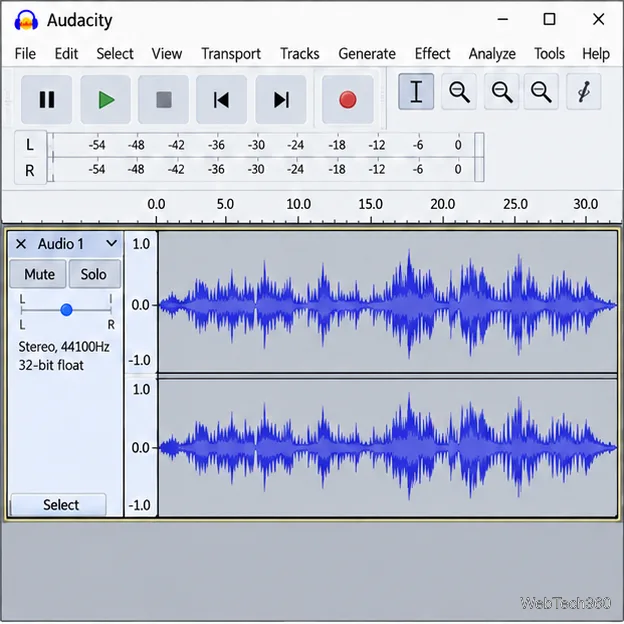The width and height of the screenshot is (624, 624).
Task: Open the View menu
Action: point(167,54)
